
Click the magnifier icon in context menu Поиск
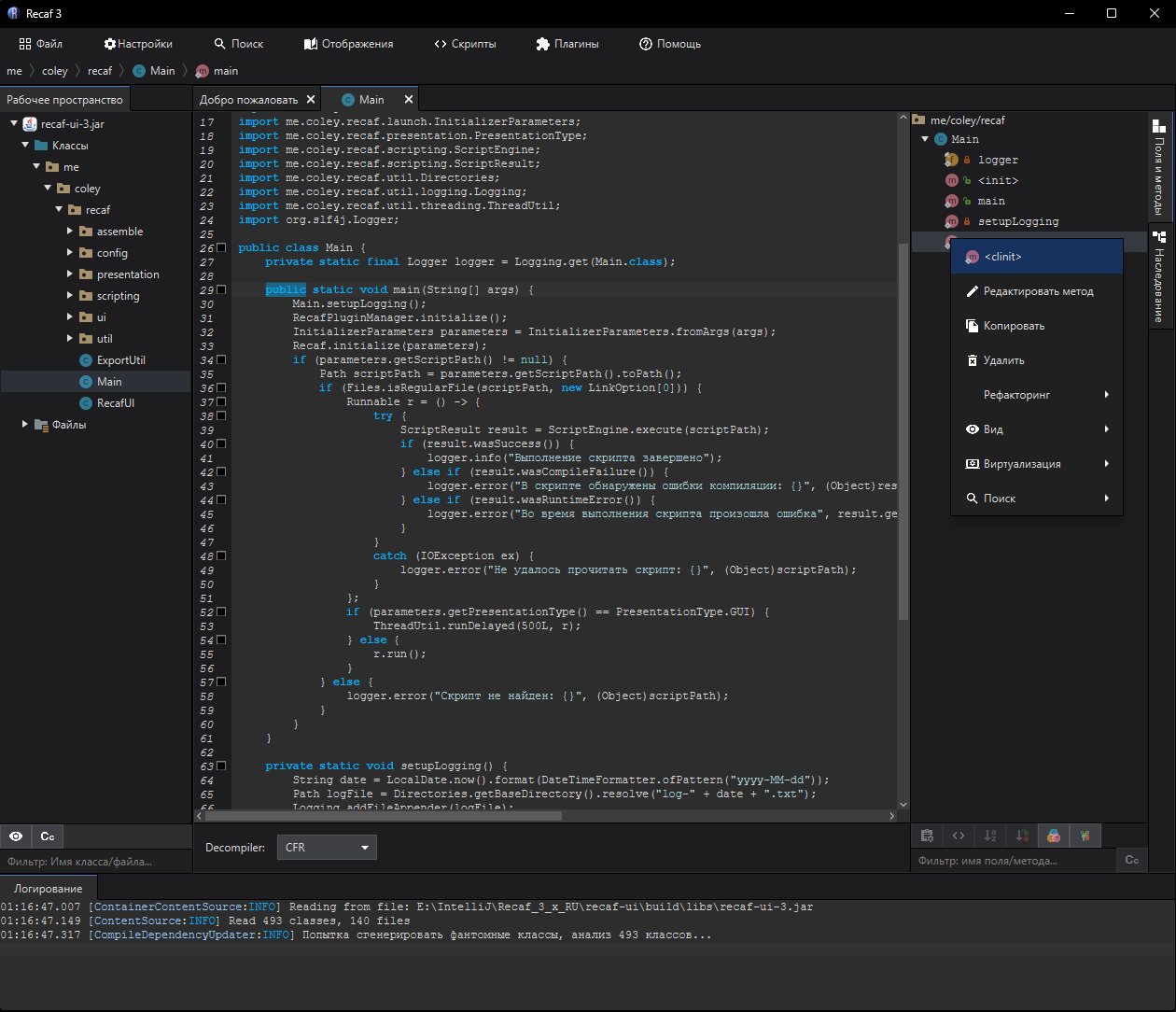point(973,499)
